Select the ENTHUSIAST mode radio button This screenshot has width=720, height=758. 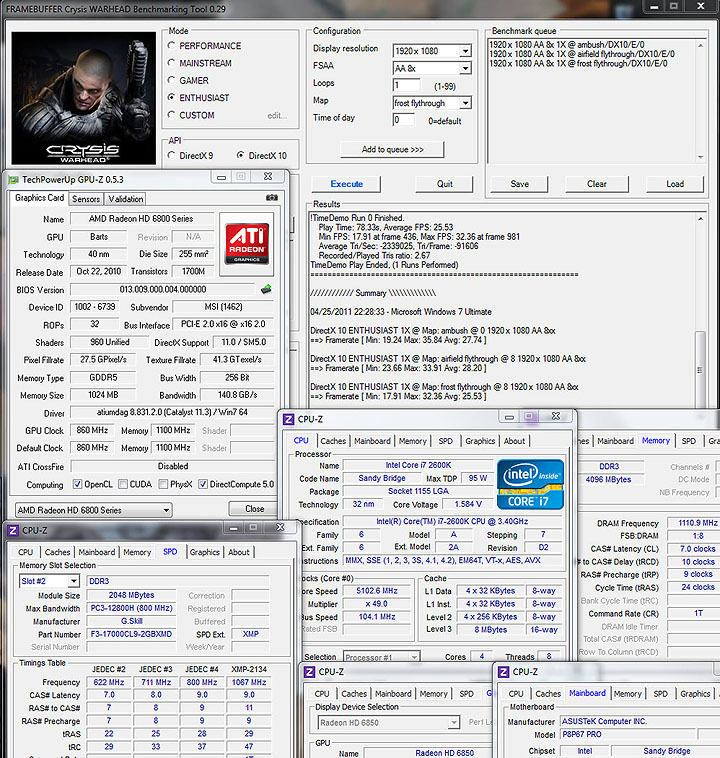(171, 98)
